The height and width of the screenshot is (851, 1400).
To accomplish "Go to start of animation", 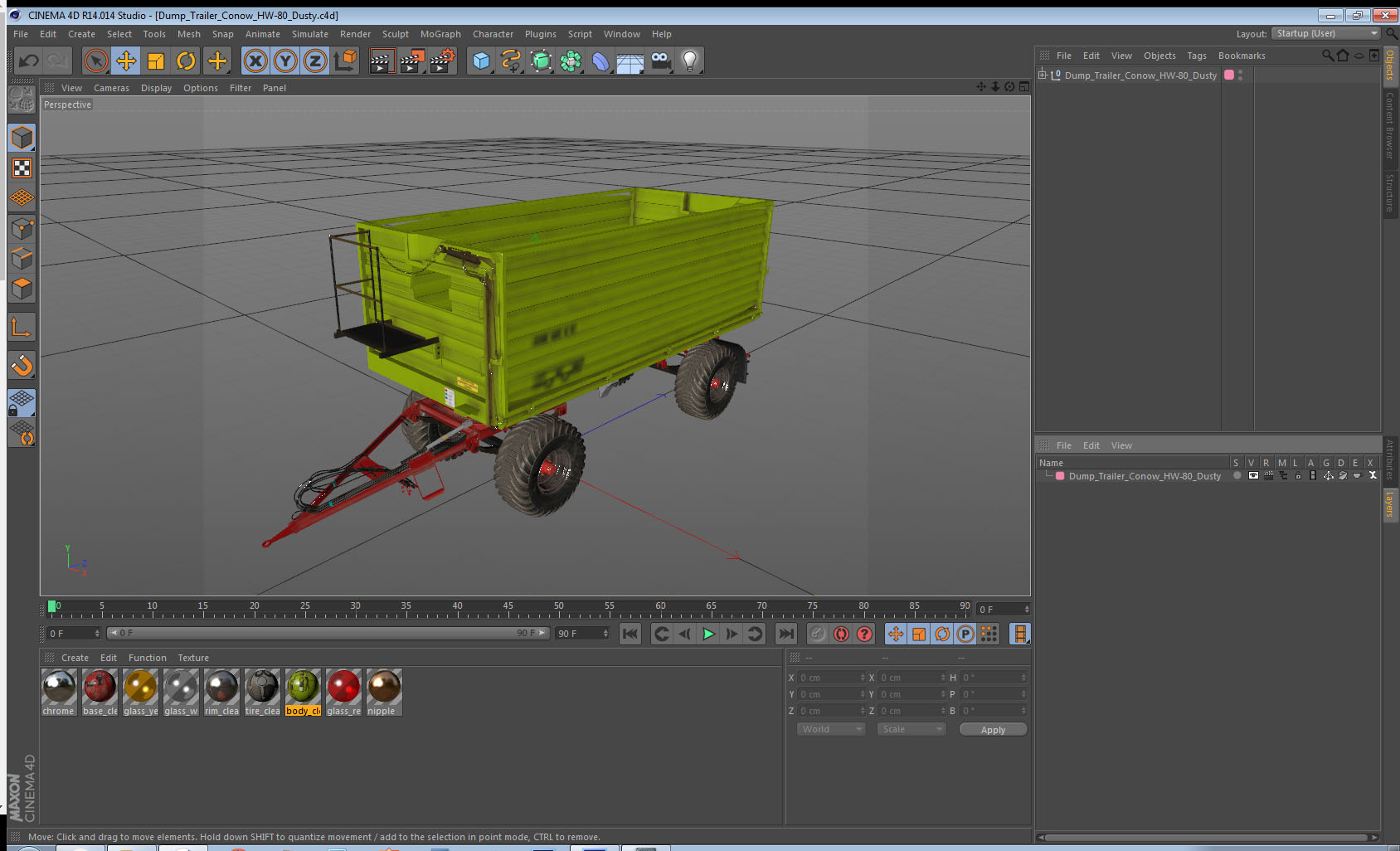I will 630,634.
